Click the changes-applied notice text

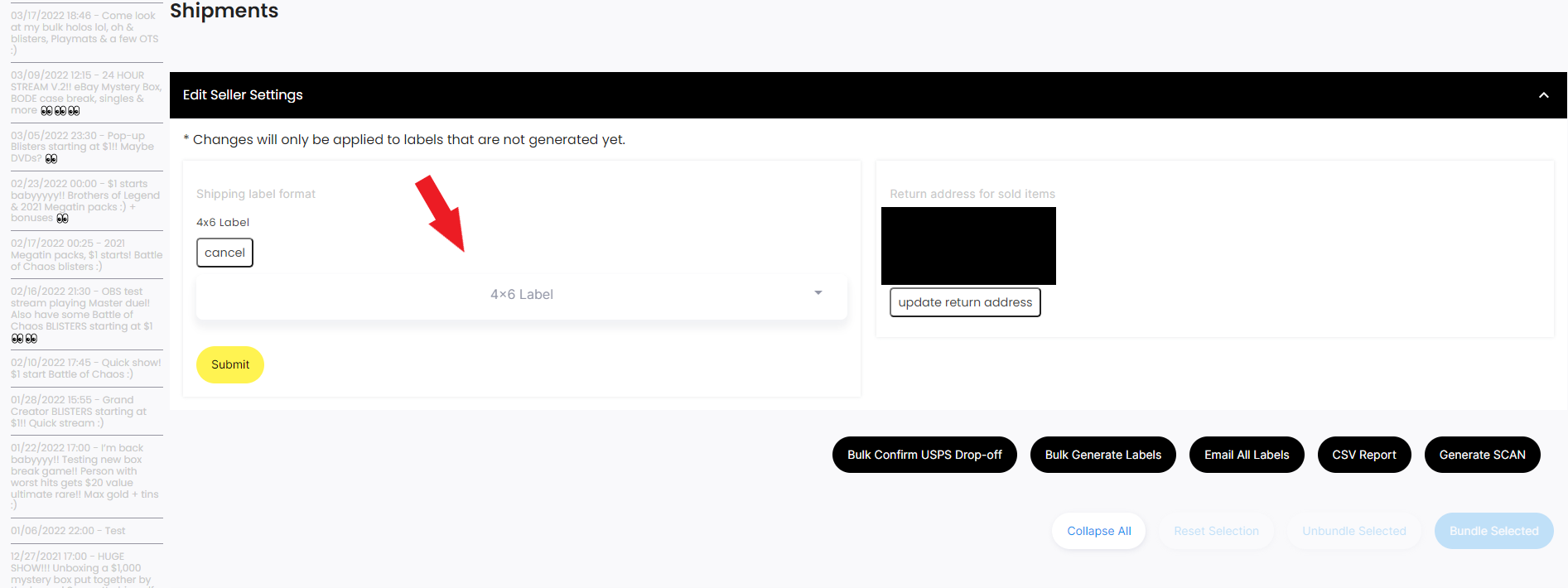(404, 140)
